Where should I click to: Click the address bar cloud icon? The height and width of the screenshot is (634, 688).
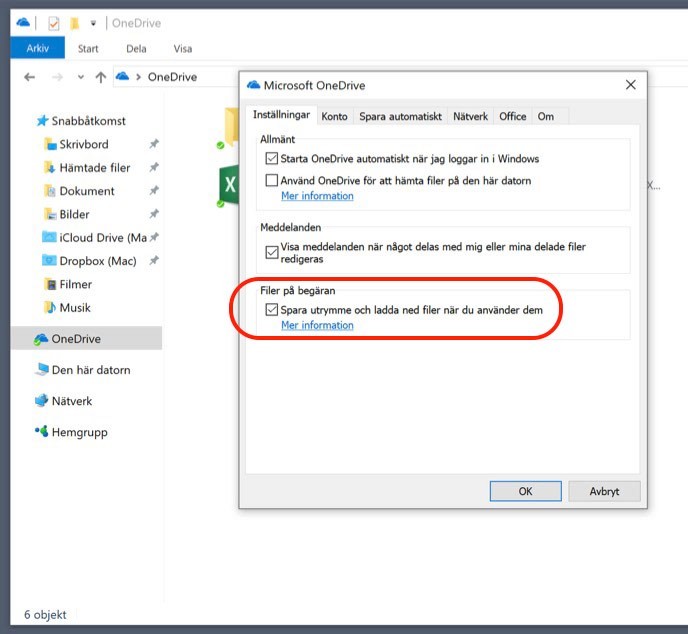122,76
